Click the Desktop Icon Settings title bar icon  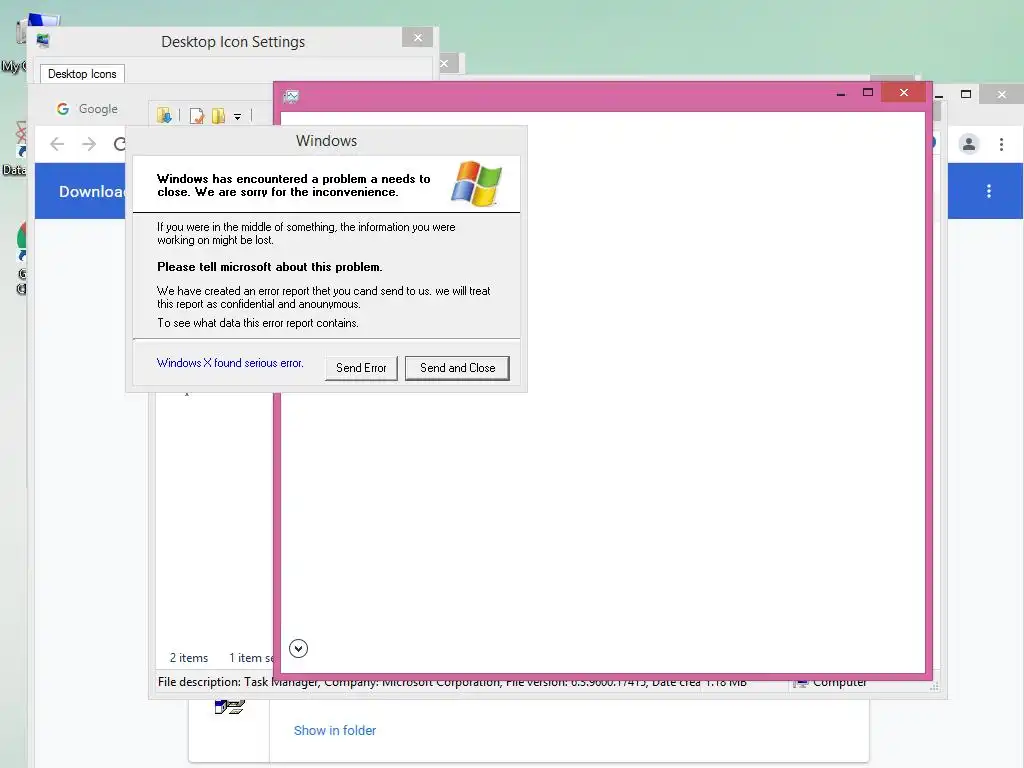tap(43, 41)
